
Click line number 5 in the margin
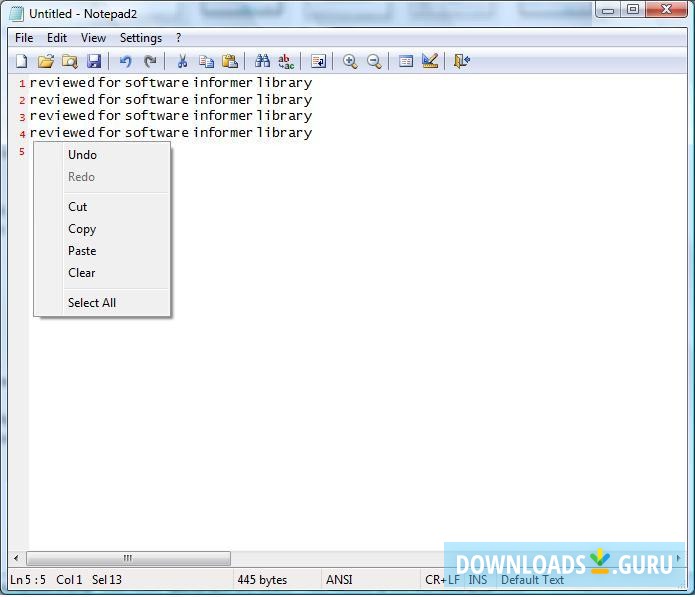[x=22, y=152]
